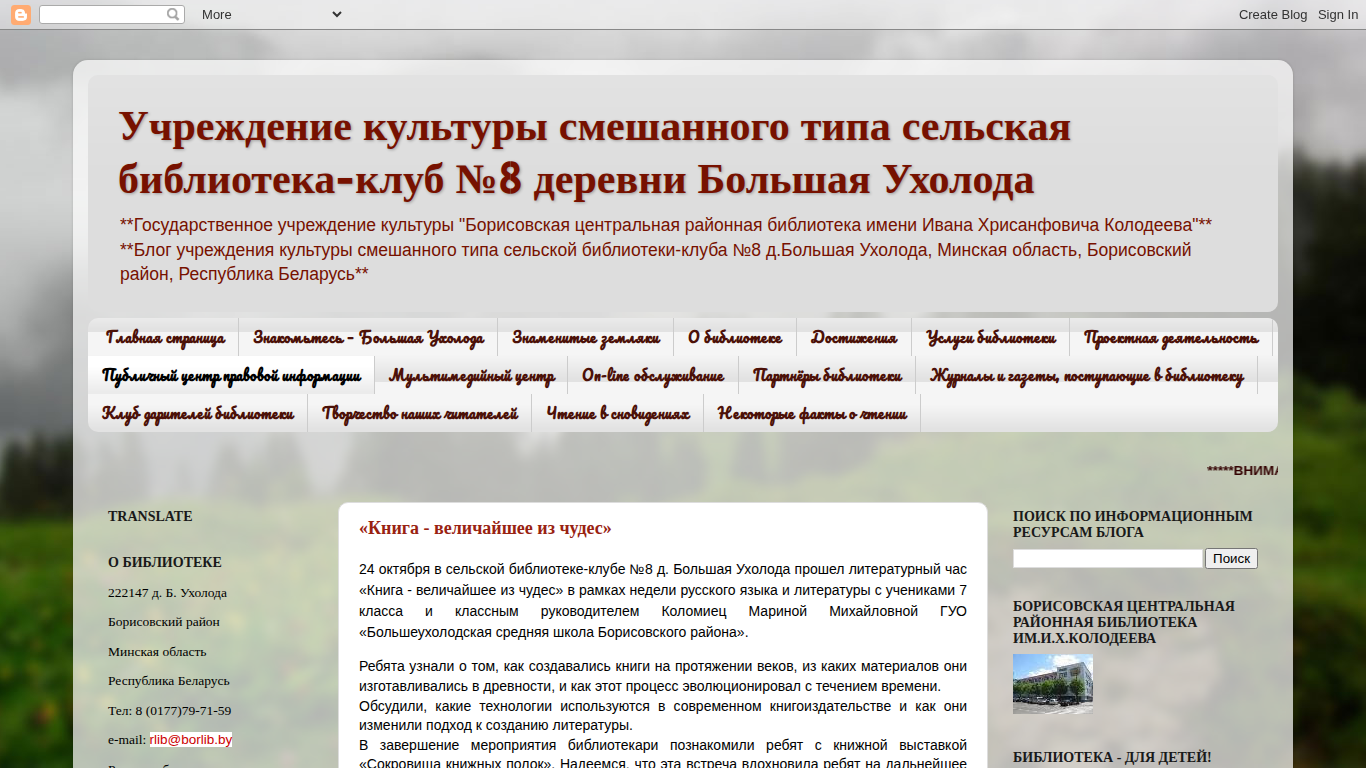Open the Мультимедийный центр tab
Screen dimensions: 1366x768
471,375
